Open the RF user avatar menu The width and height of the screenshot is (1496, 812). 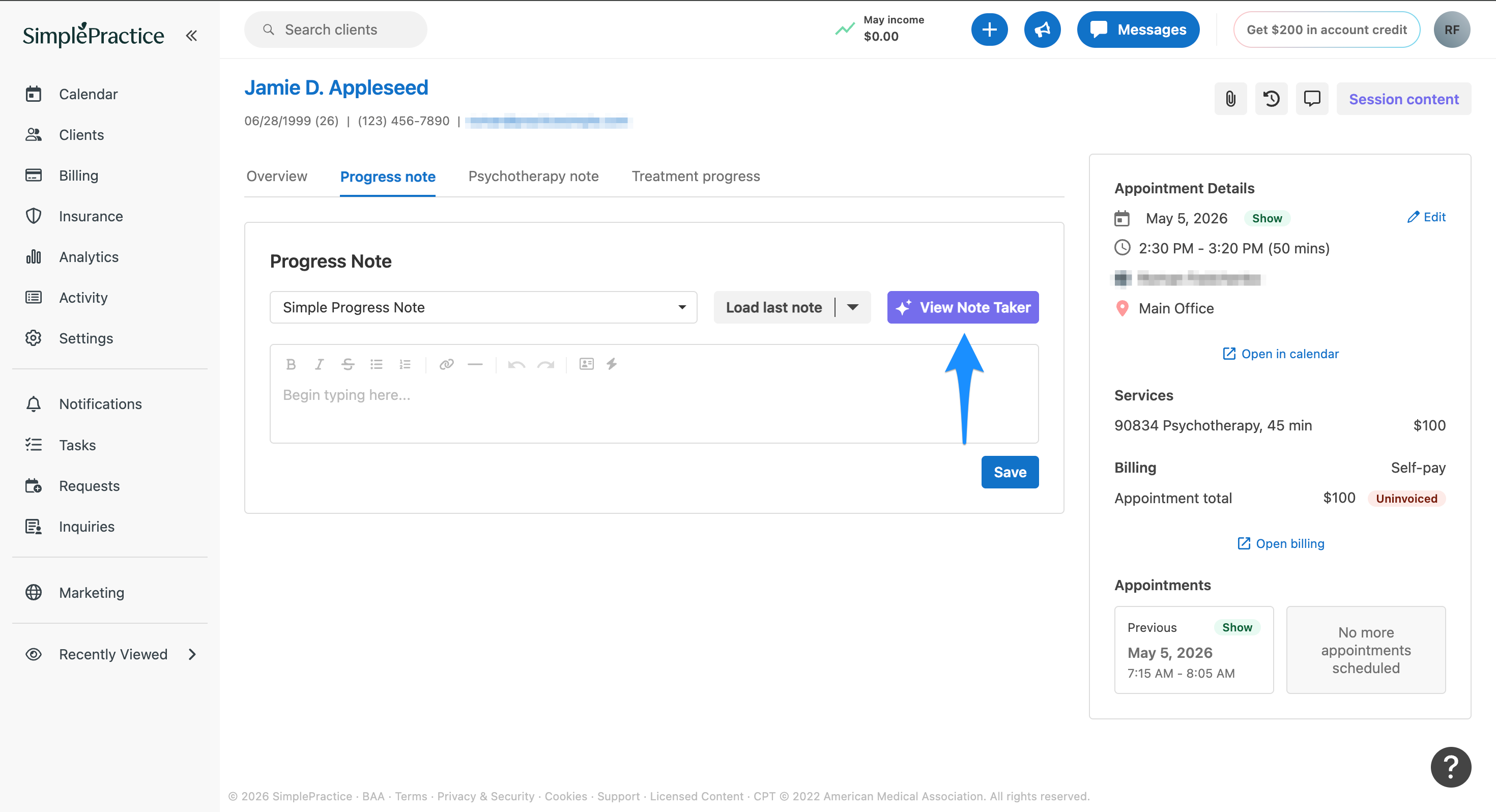1451,30
